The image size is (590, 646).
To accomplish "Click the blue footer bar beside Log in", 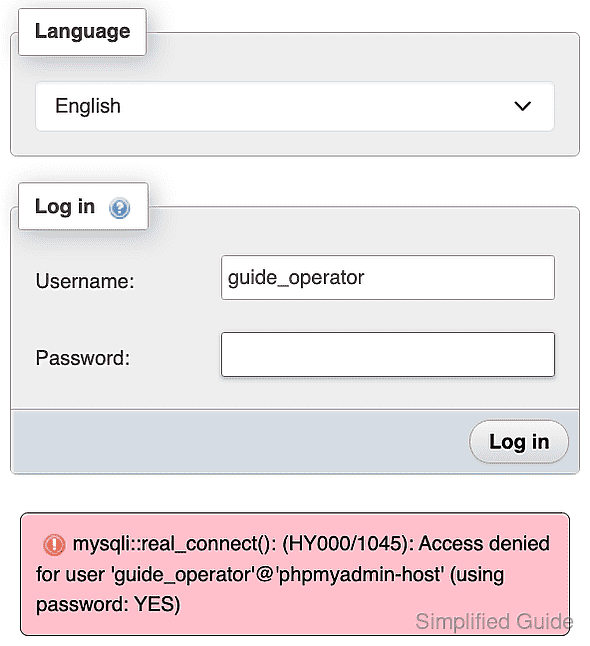I will (239, 442).
